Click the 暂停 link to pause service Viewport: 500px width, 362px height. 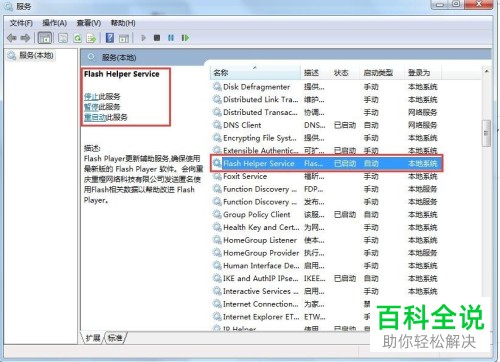(x=91, y=107)
